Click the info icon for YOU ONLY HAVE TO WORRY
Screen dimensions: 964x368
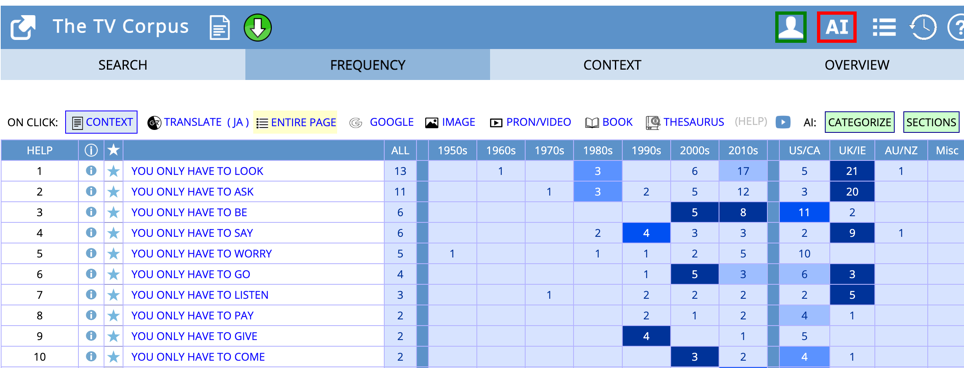point(91,253)
